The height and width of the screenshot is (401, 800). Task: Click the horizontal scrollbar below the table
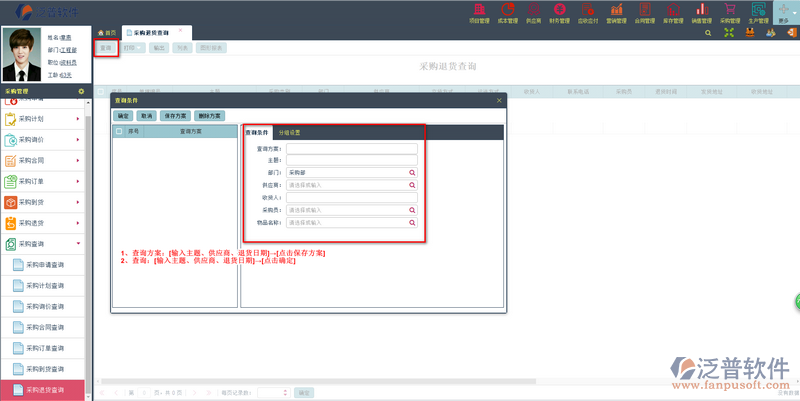point(319,381)
